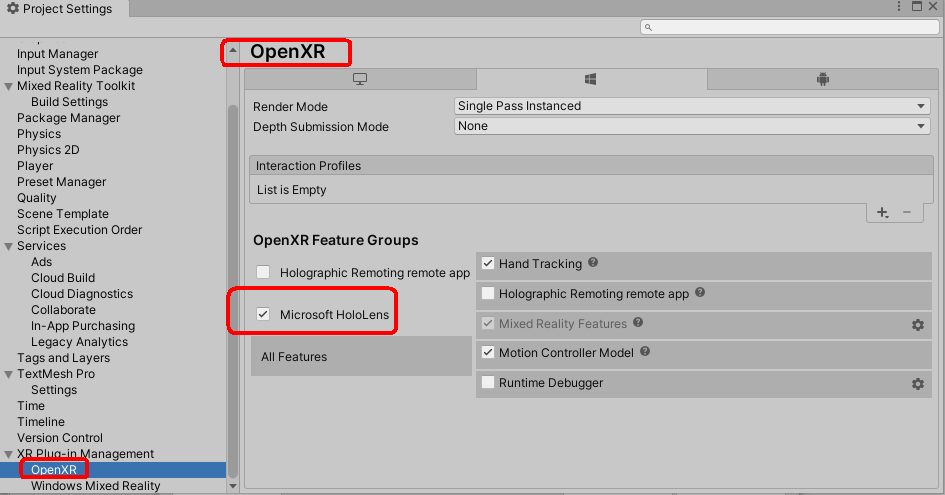Open Timeline settings
The width and height of the screenshot is (945, 495).
pos(40,422)
